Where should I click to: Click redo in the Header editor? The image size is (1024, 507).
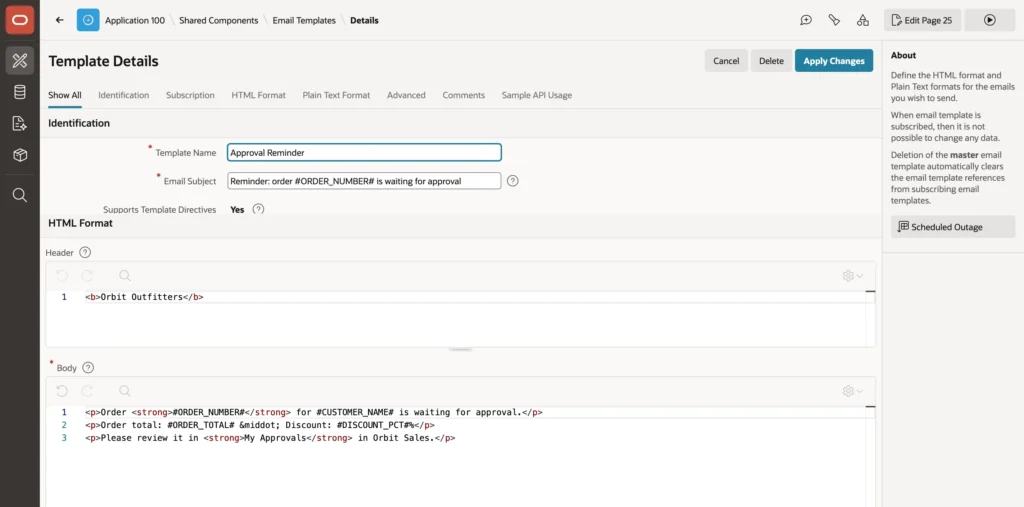(88, 276)
